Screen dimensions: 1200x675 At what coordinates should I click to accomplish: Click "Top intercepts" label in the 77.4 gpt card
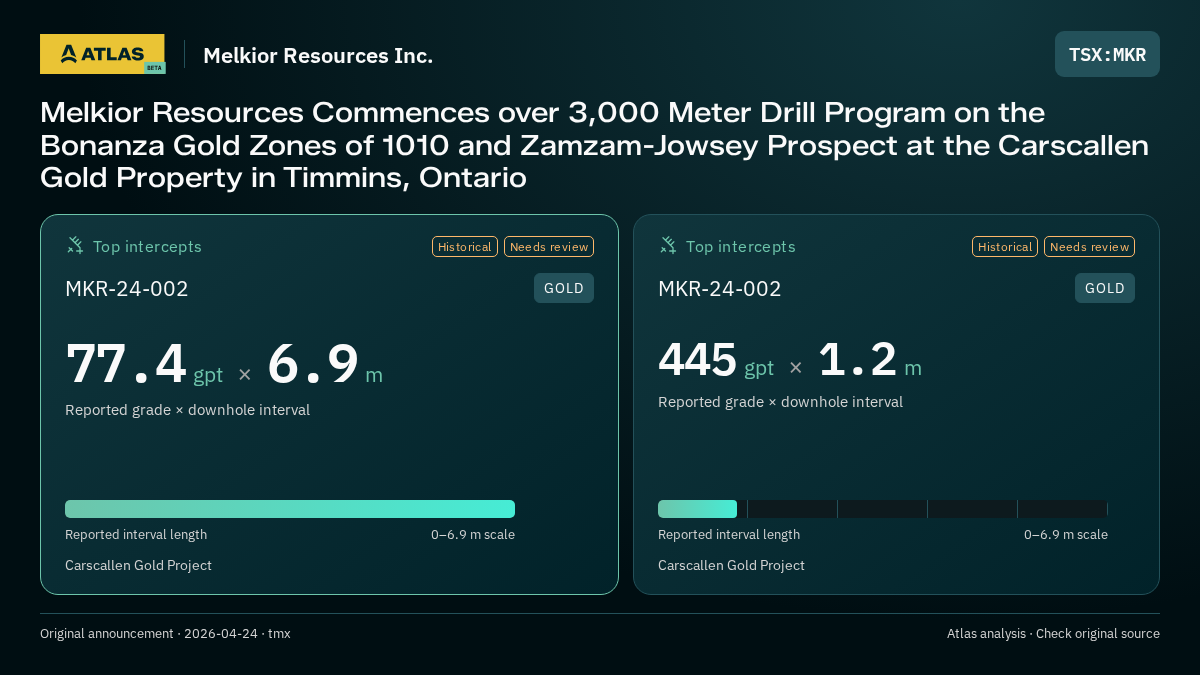pos(147,246)
